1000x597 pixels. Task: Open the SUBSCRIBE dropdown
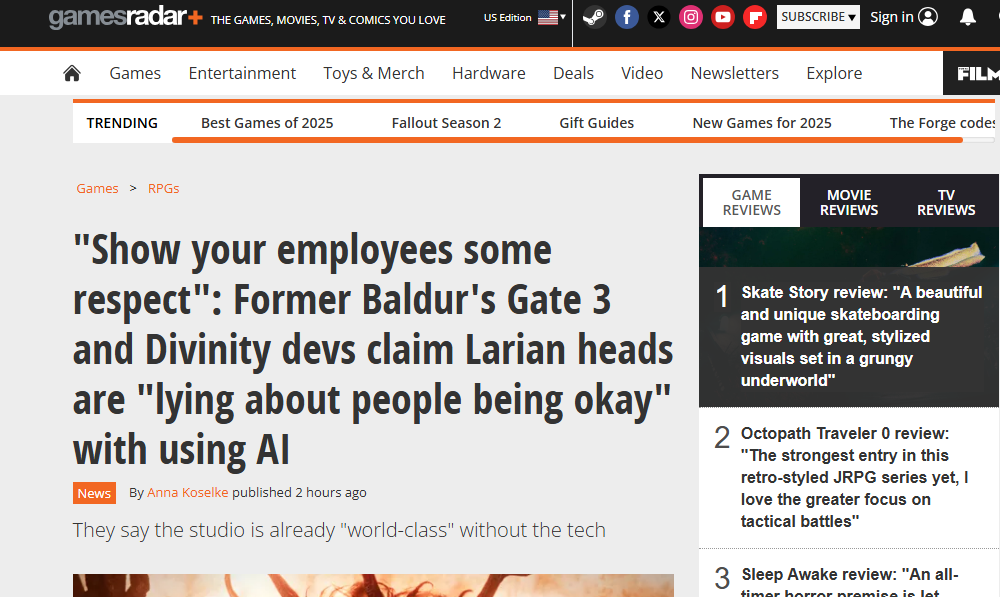point(818,17)
